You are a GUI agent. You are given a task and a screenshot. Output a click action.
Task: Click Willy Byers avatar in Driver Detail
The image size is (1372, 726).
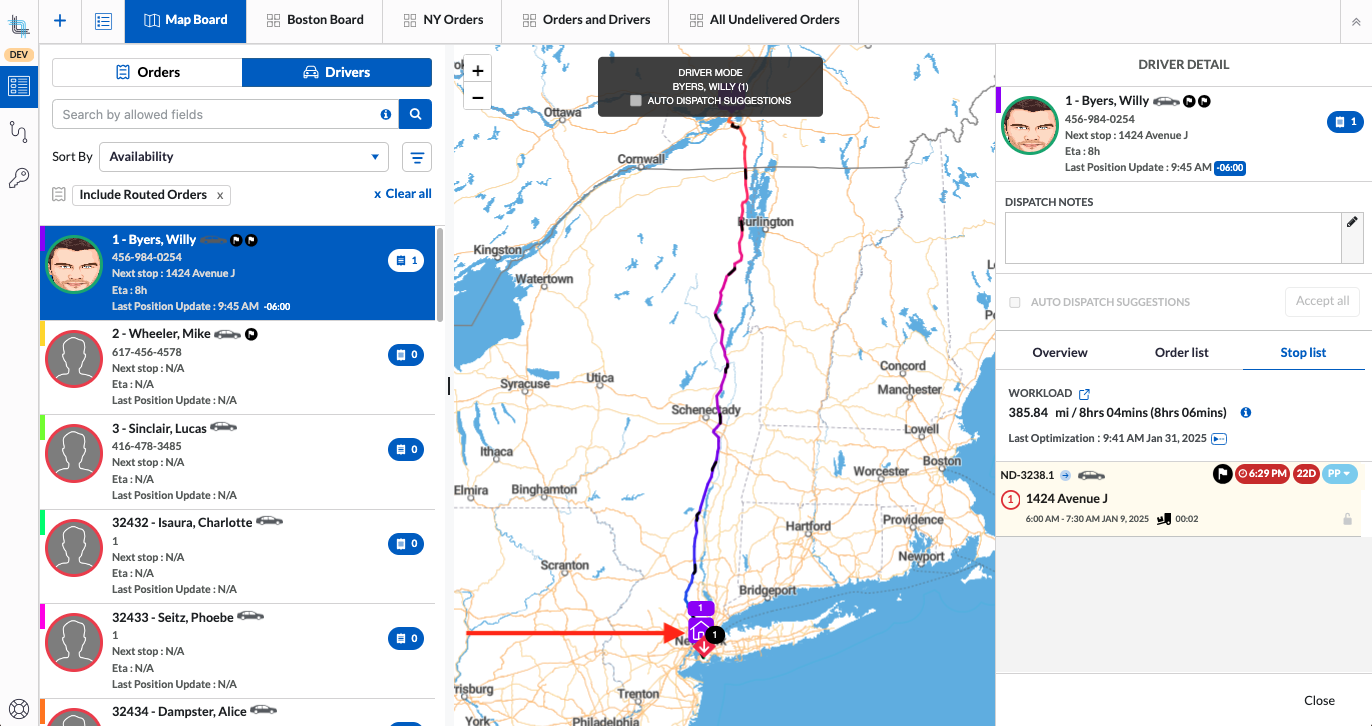1030,125
